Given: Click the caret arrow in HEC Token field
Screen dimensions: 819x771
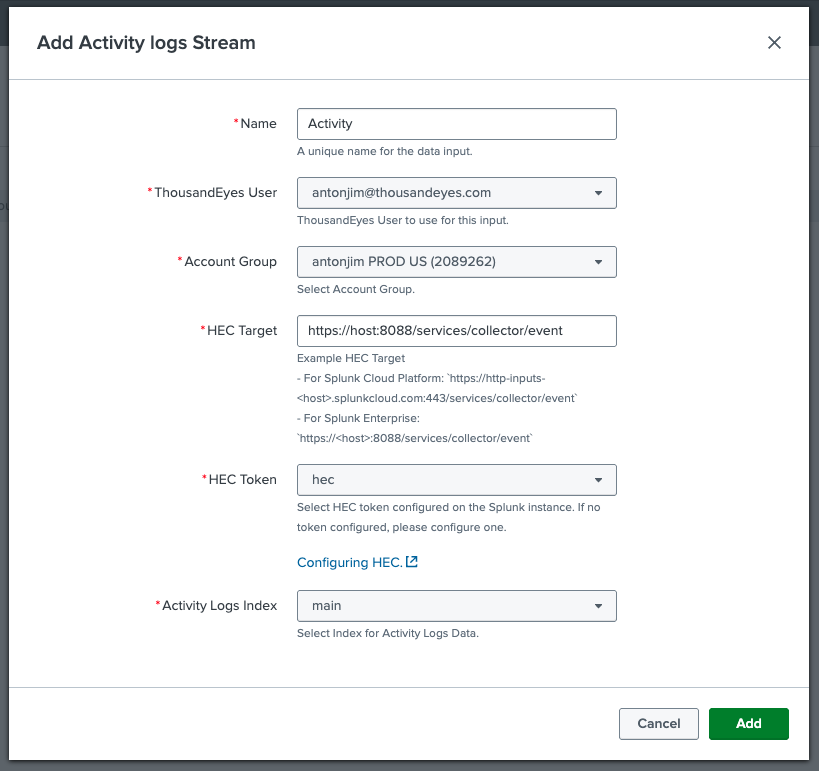Looking at the screenshot, I should tap(598, 480).
